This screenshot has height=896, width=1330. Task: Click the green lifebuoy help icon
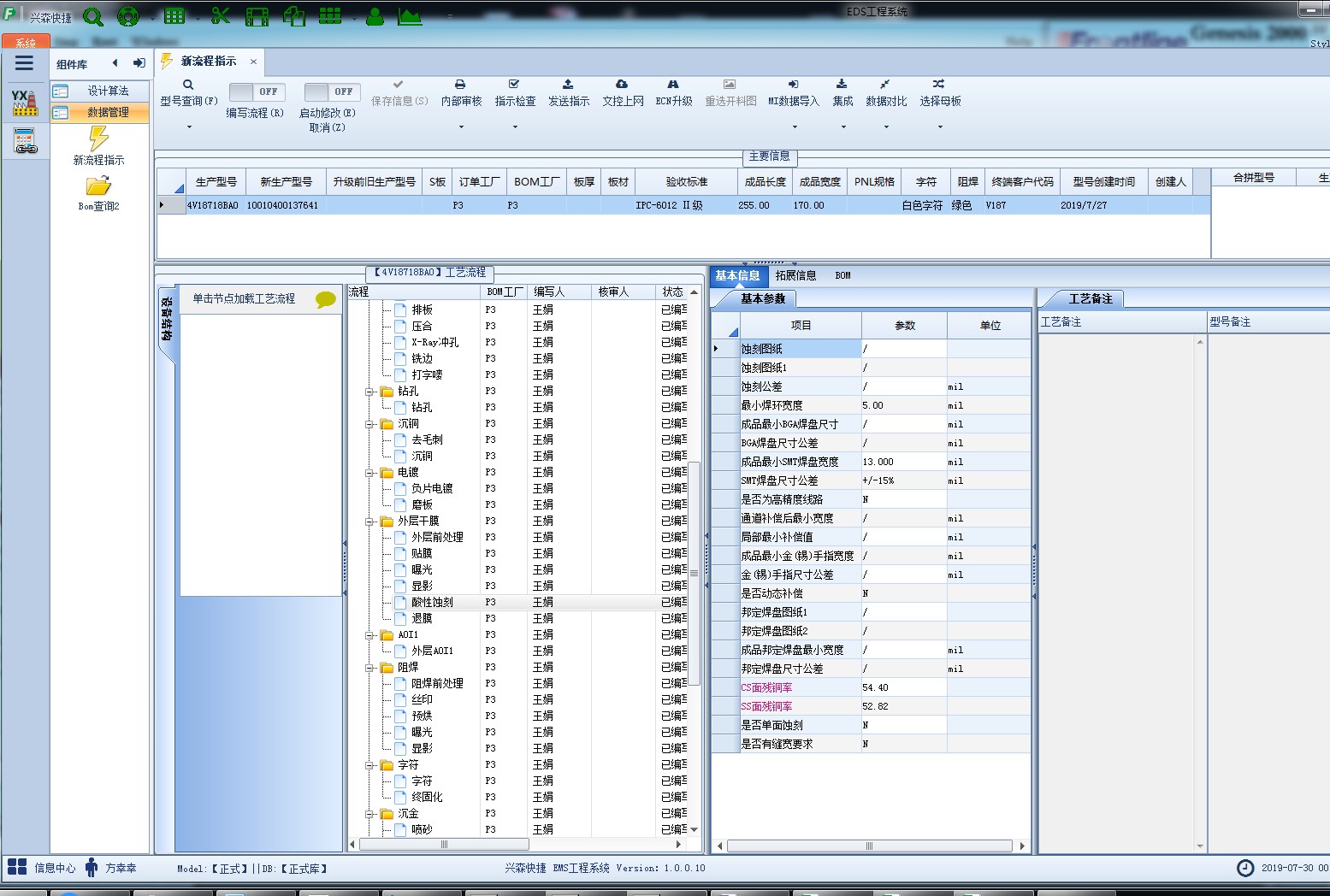click(x=128, y=16)
